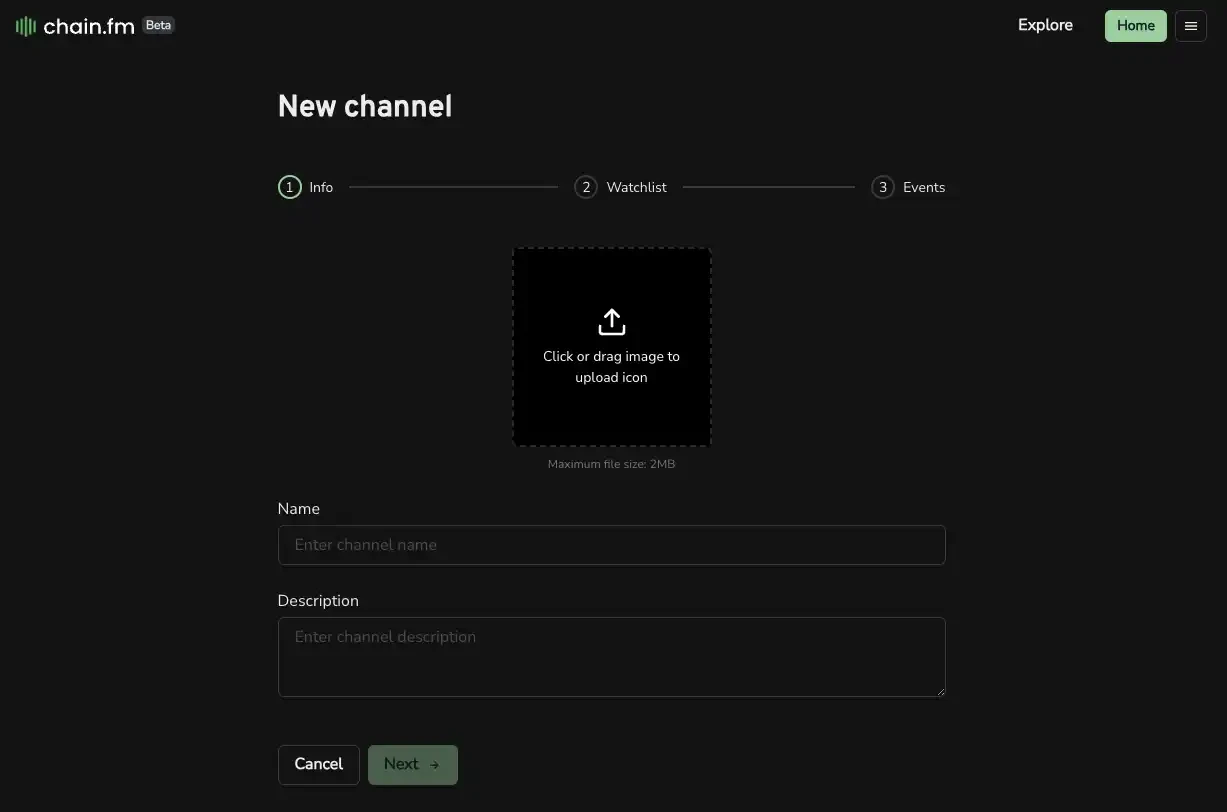Click the upload arrow icon
Image resolution: width=1227 pixels, height=812 pixels.
click(x=611, y=322)
